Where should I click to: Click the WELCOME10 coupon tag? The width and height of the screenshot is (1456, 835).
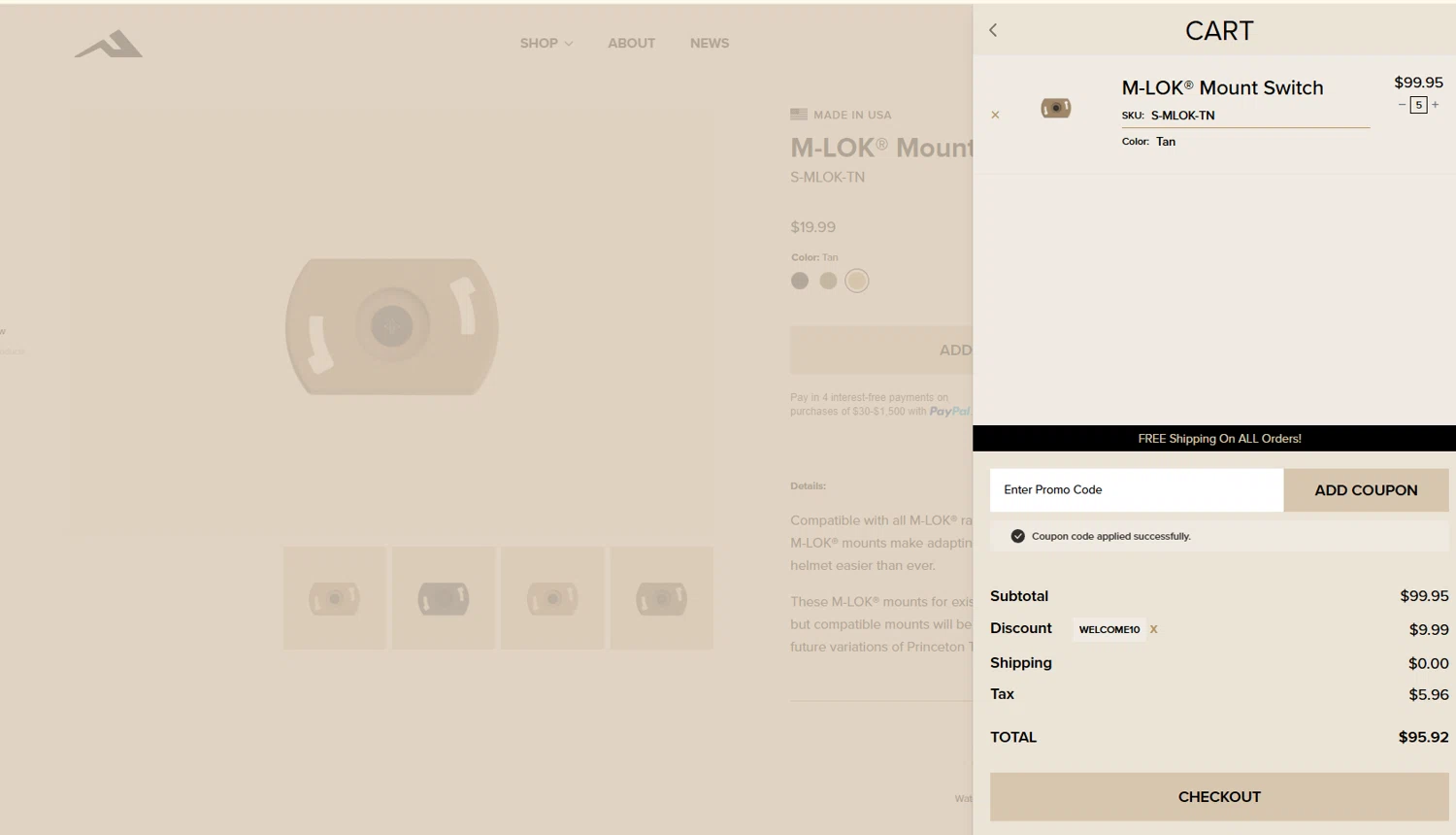(1109, 629)
